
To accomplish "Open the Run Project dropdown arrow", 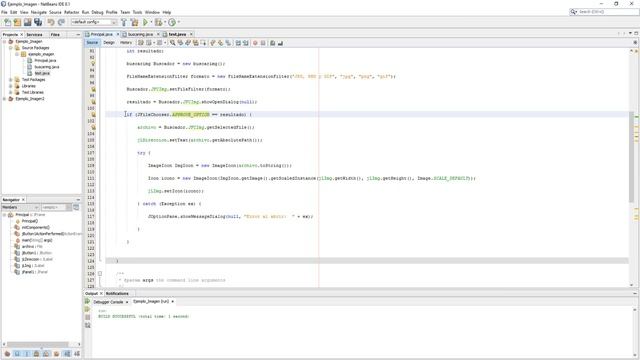I will point(151,22).
